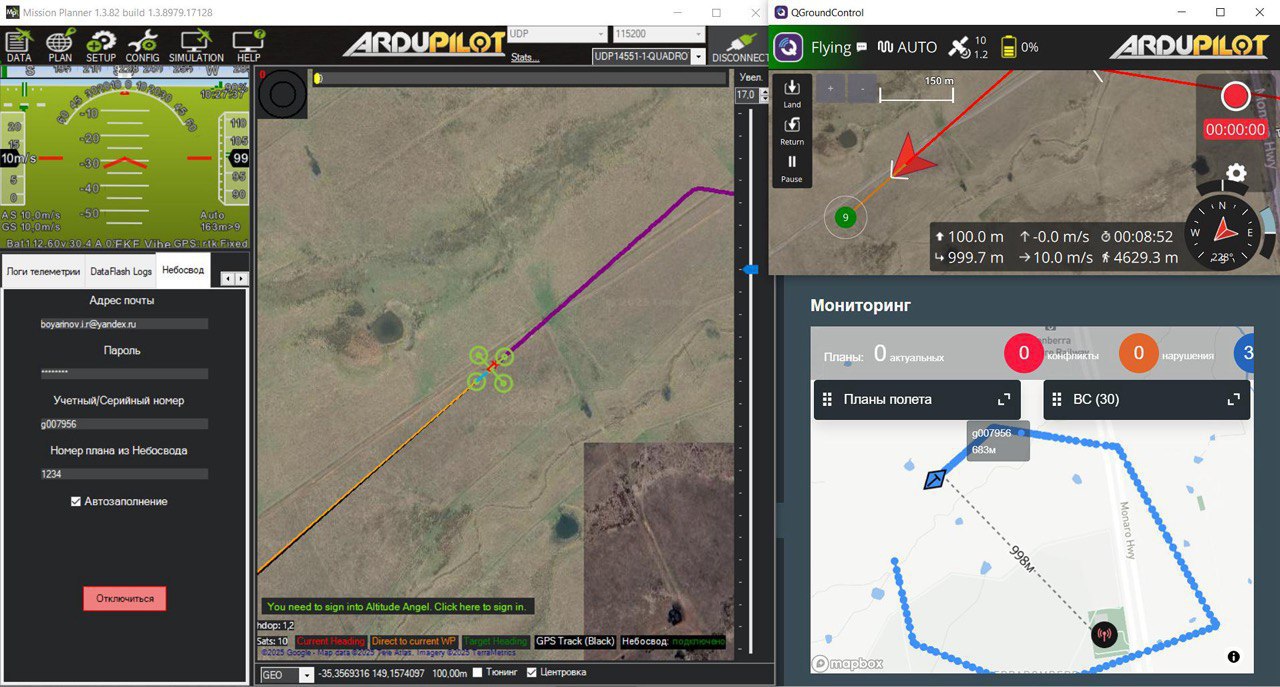Click the radio antenna marker on monitoring map
Viewport: 1280px width, 687px height.
tap(1103, 633)
